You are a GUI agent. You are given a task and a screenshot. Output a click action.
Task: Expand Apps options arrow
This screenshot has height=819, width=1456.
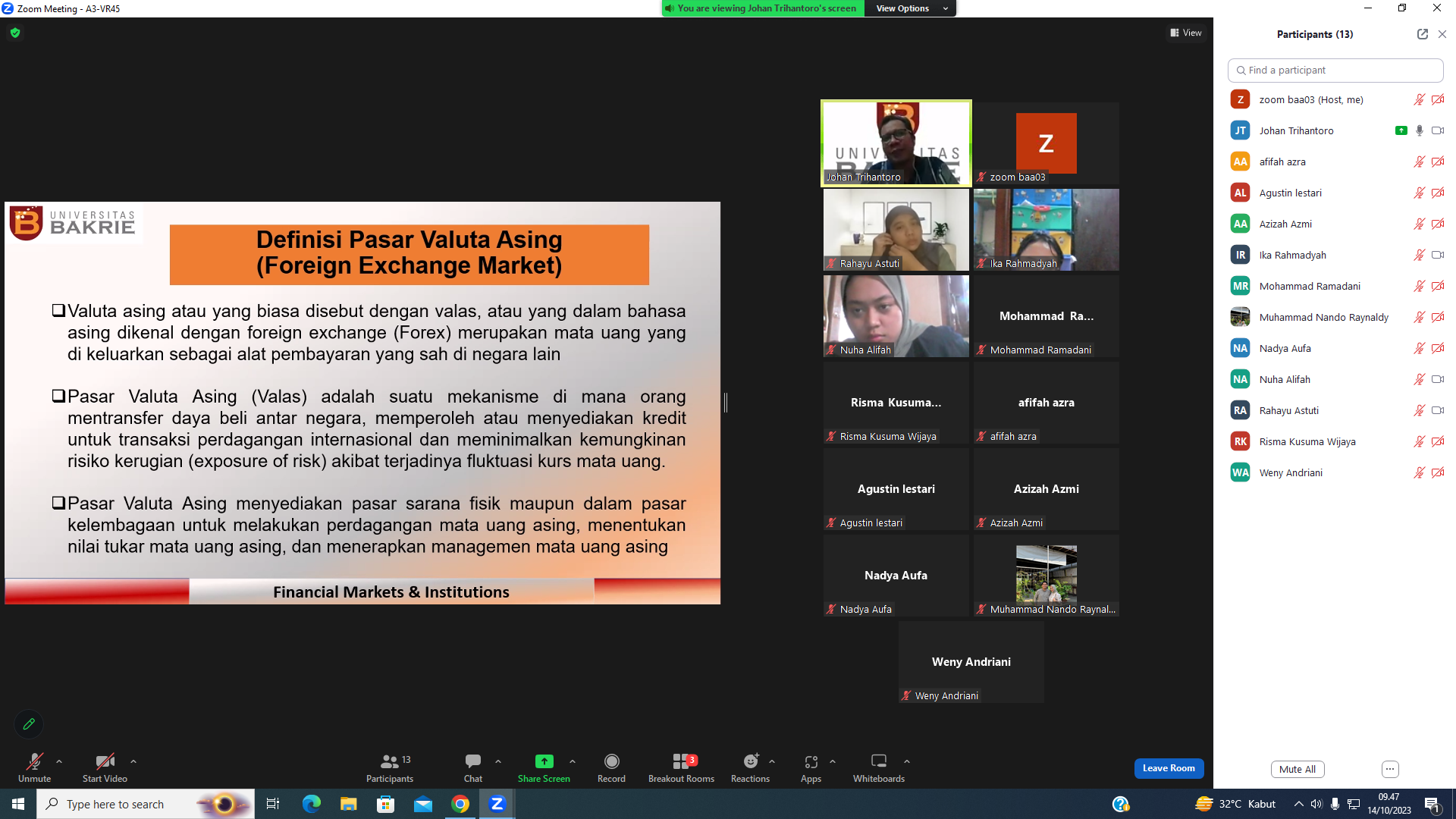[833, 761]
